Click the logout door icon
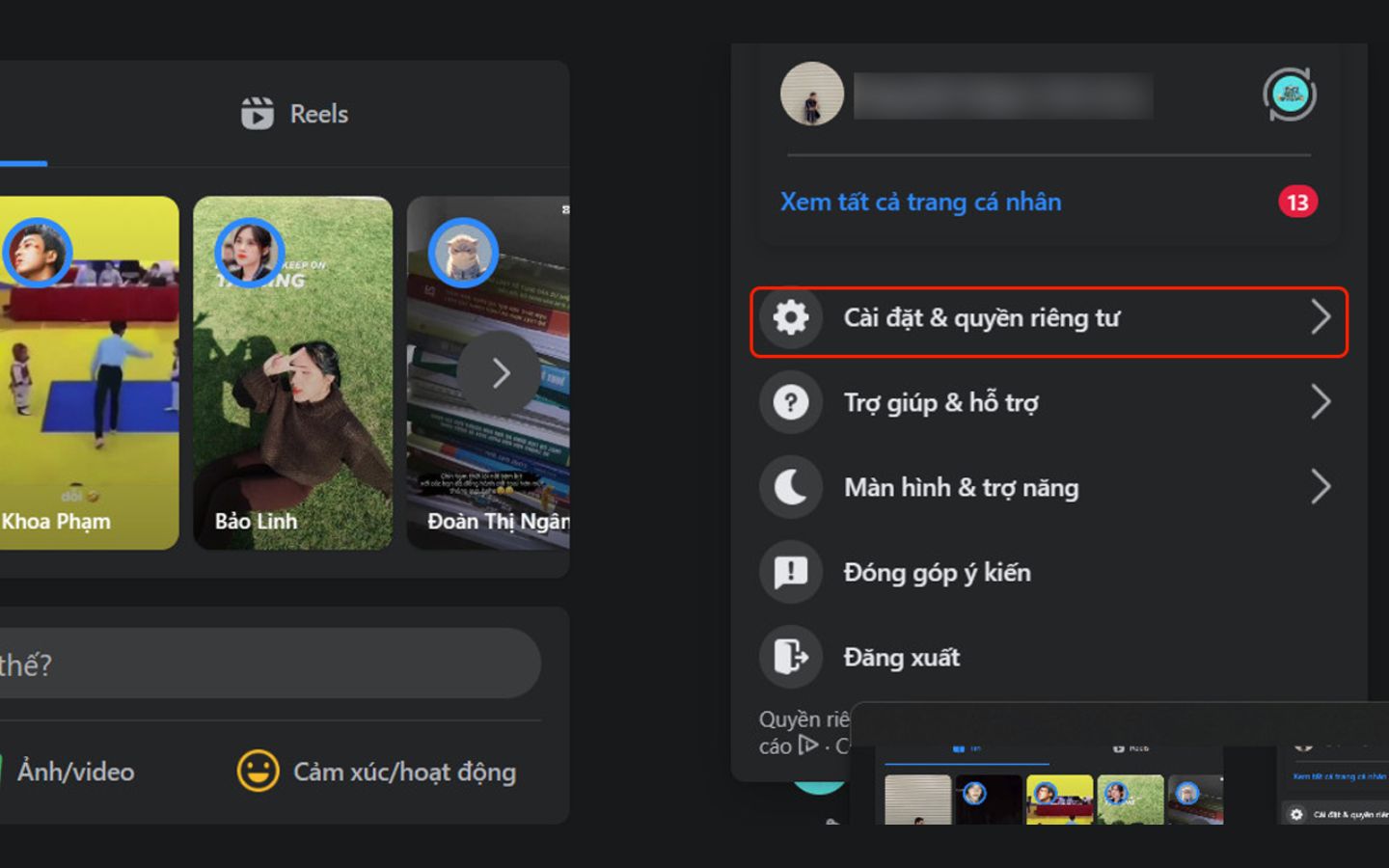The height and width of the screenshot is (868, 1389). coord(791,657)
